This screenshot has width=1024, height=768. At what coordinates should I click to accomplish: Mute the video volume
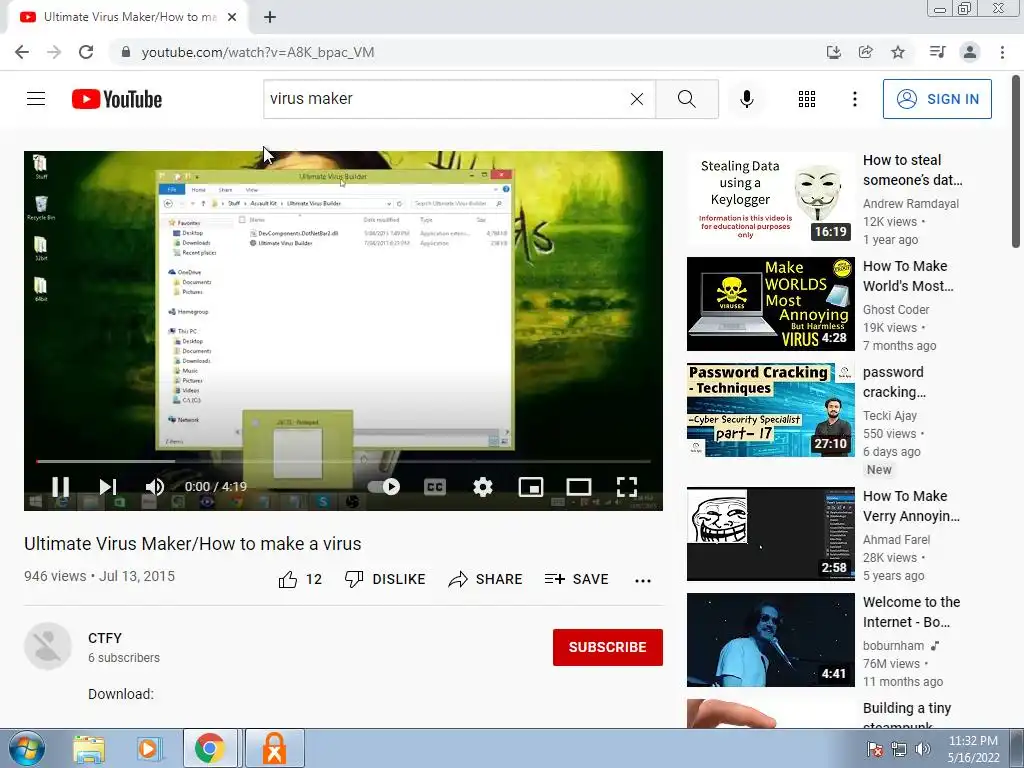coord(155,487)
